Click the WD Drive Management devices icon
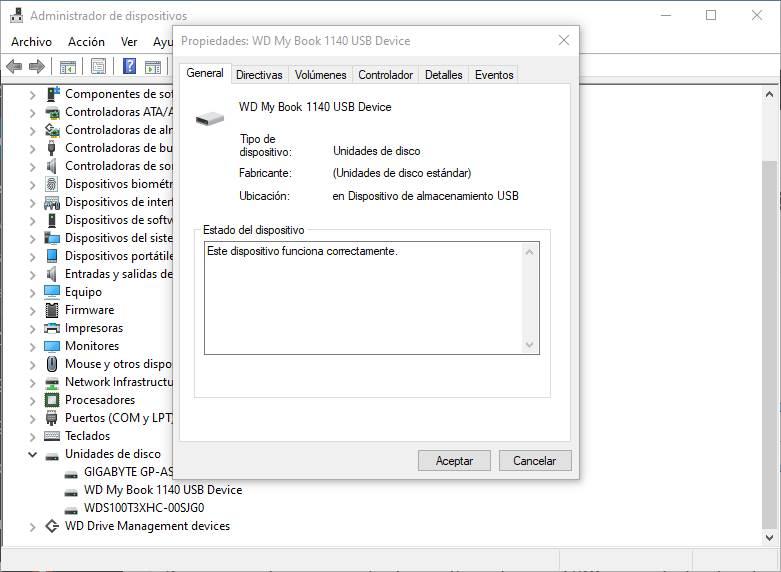The width and height of the screenshot is (781, 572). [52, 526]
